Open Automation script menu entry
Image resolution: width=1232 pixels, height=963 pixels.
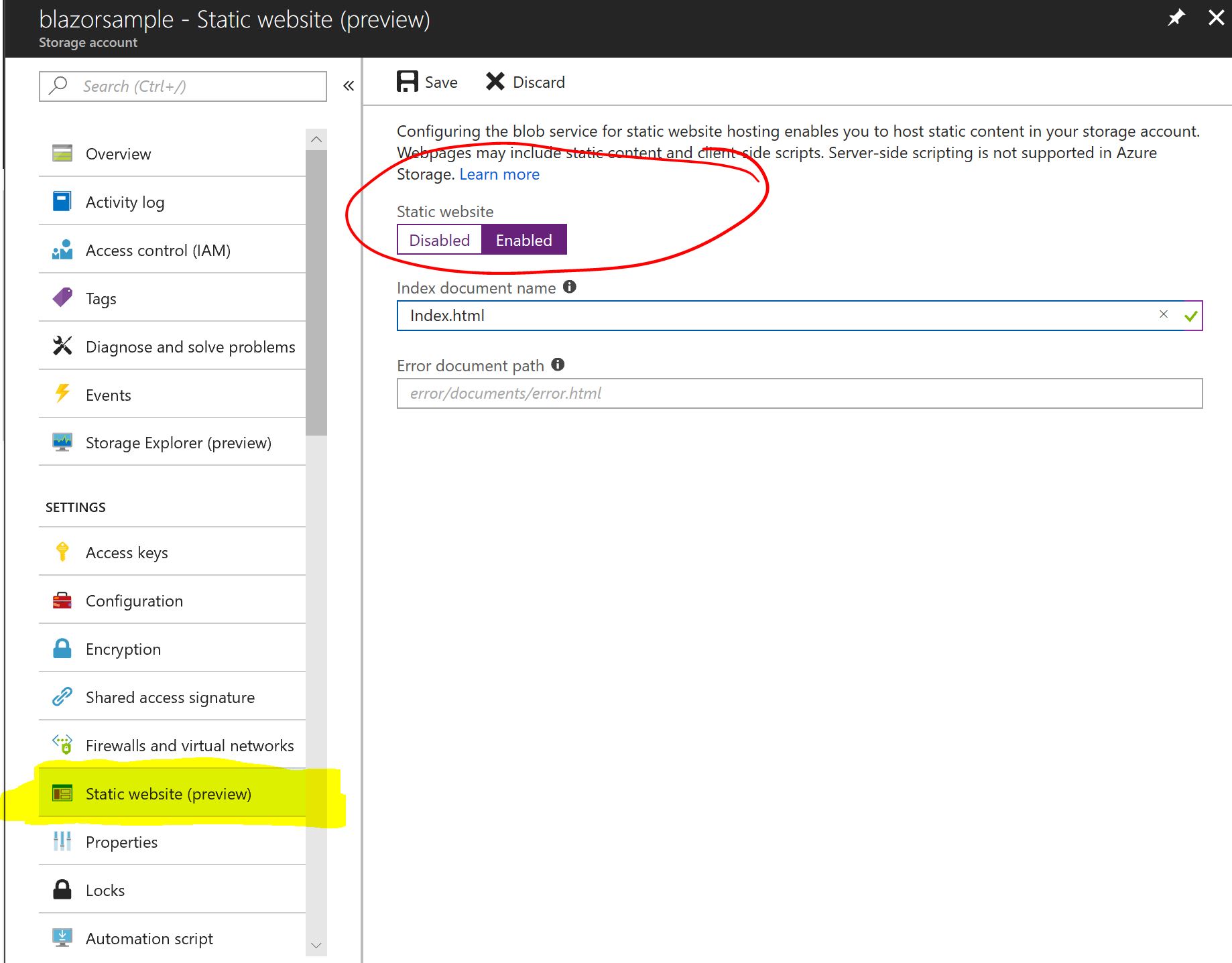click(172, 938)
